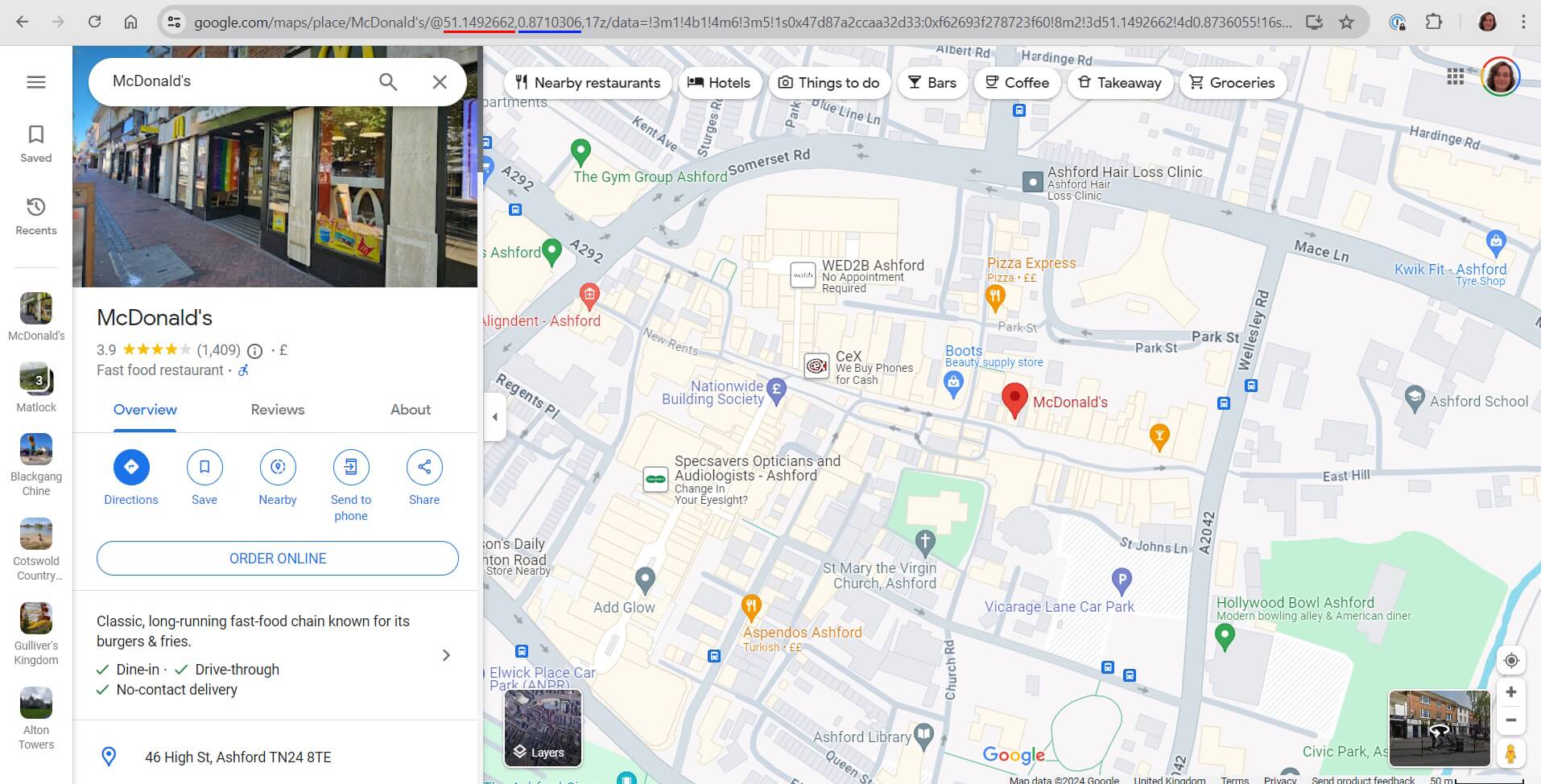
Task: Open Directions for McDonald's
Action: (130, 467)
